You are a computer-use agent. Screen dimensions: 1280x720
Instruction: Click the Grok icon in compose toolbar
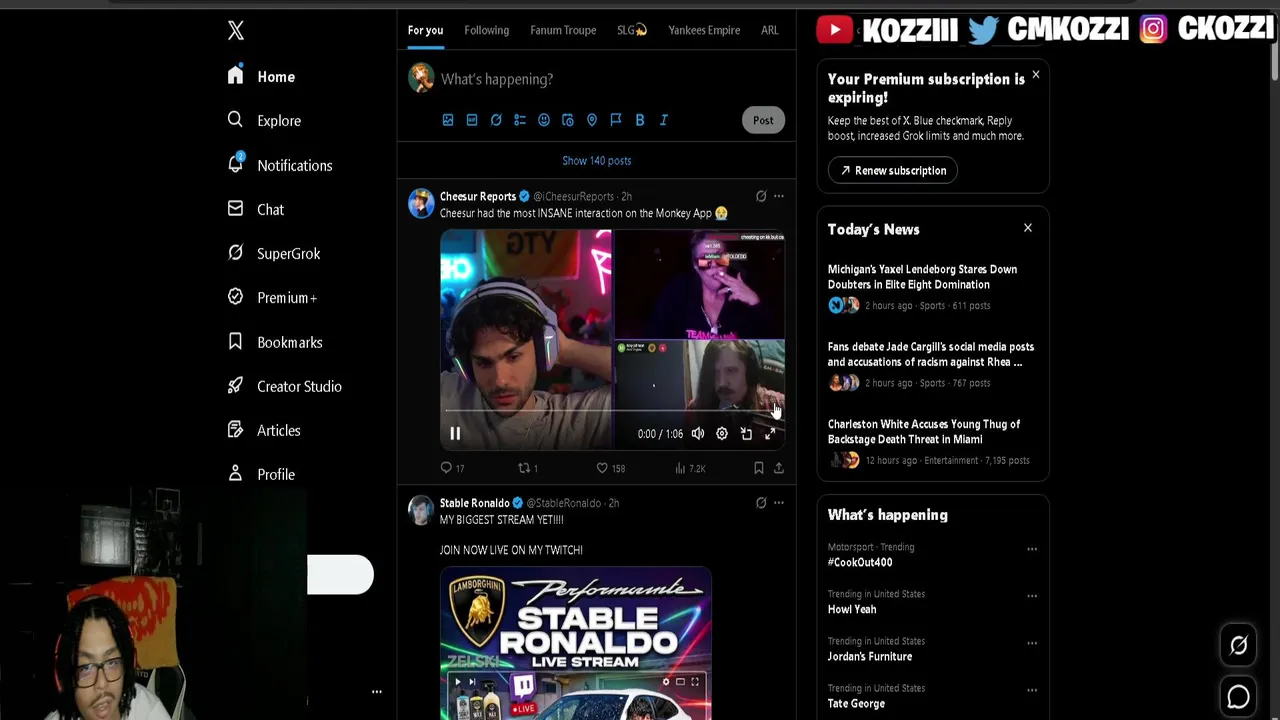[x=496, y=120]
